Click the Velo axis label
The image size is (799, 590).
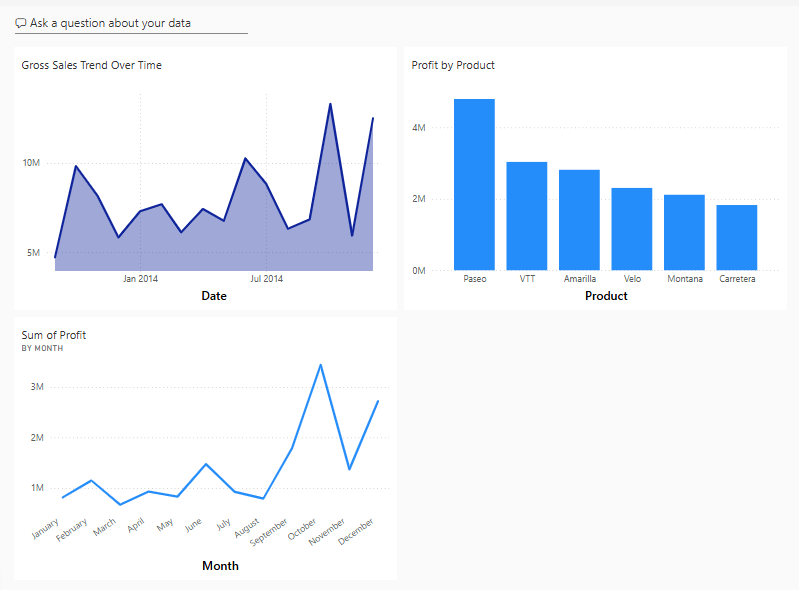[x=632, y=279]
